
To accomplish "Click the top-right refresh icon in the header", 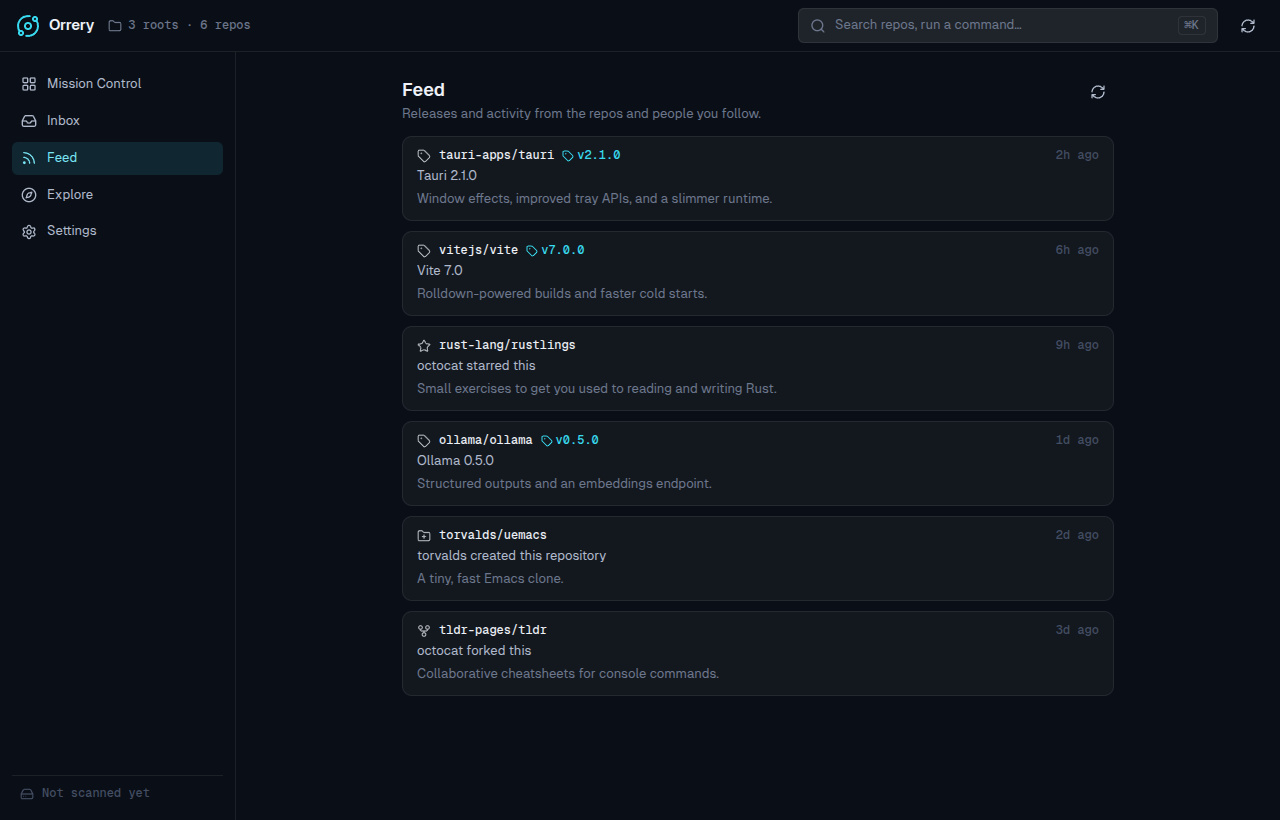I will 1248,26.
